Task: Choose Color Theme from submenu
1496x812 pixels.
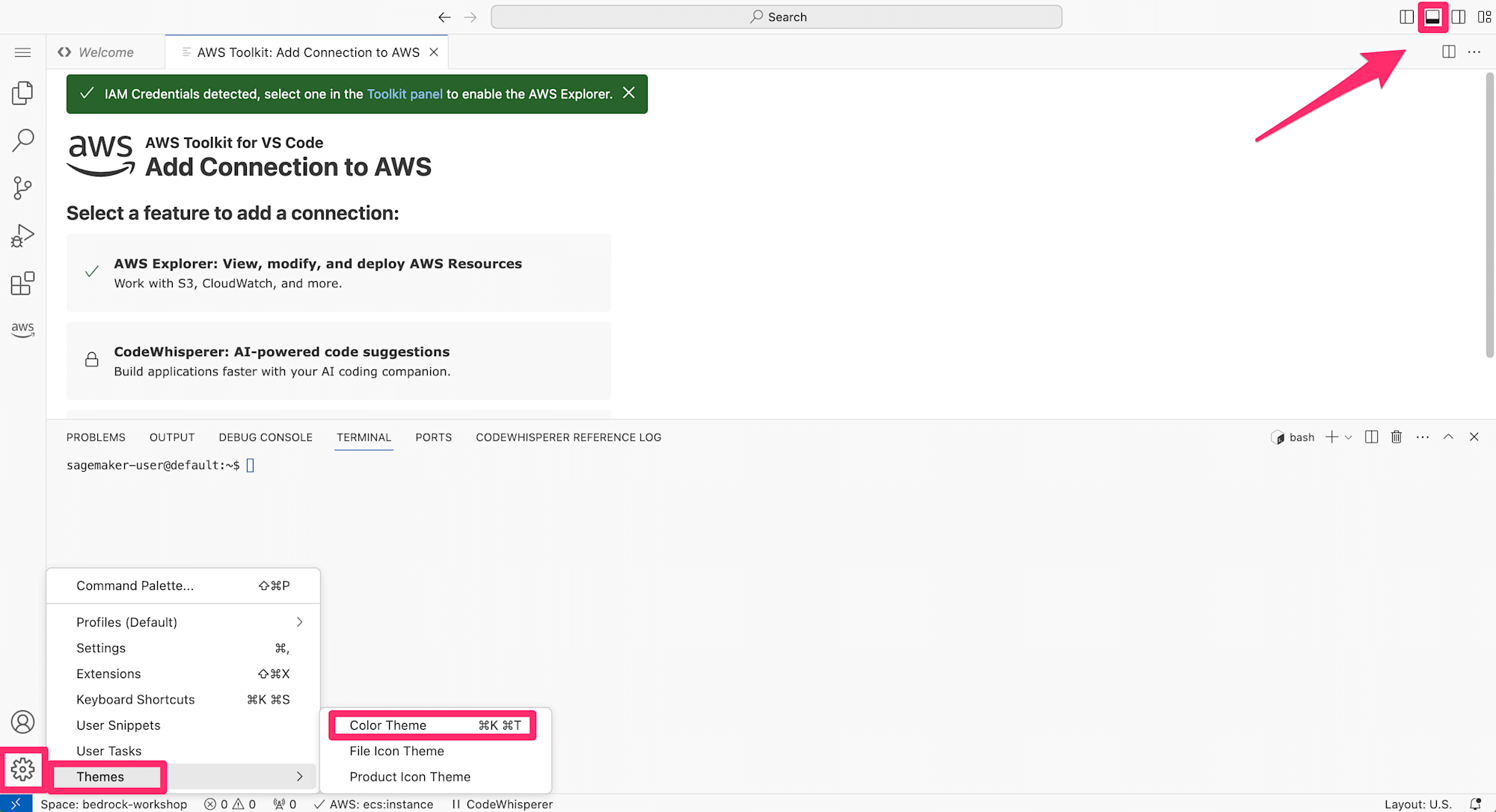Action: click(435, 725)
